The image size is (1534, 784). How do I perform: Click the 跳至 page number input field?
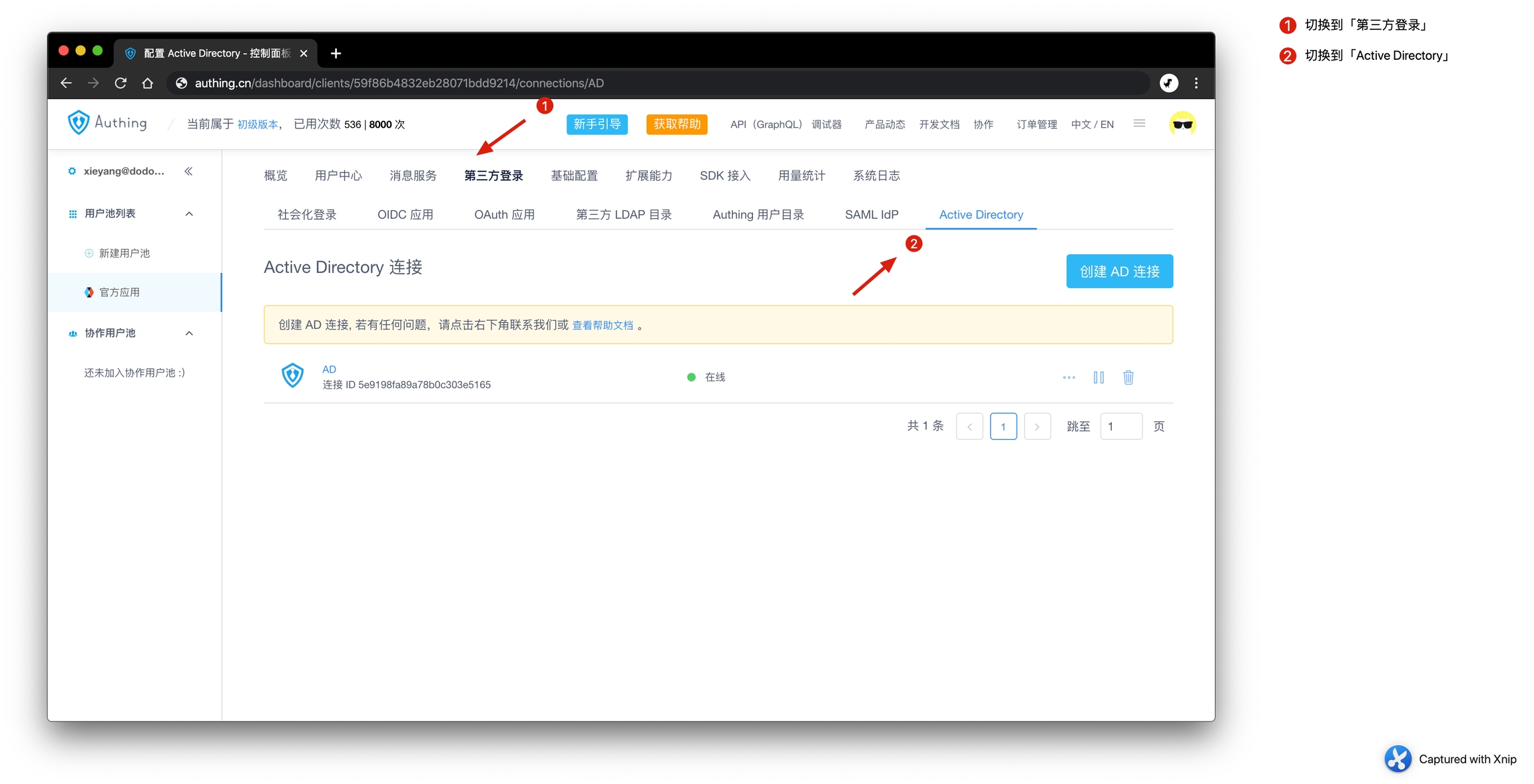coord(1121,427)
